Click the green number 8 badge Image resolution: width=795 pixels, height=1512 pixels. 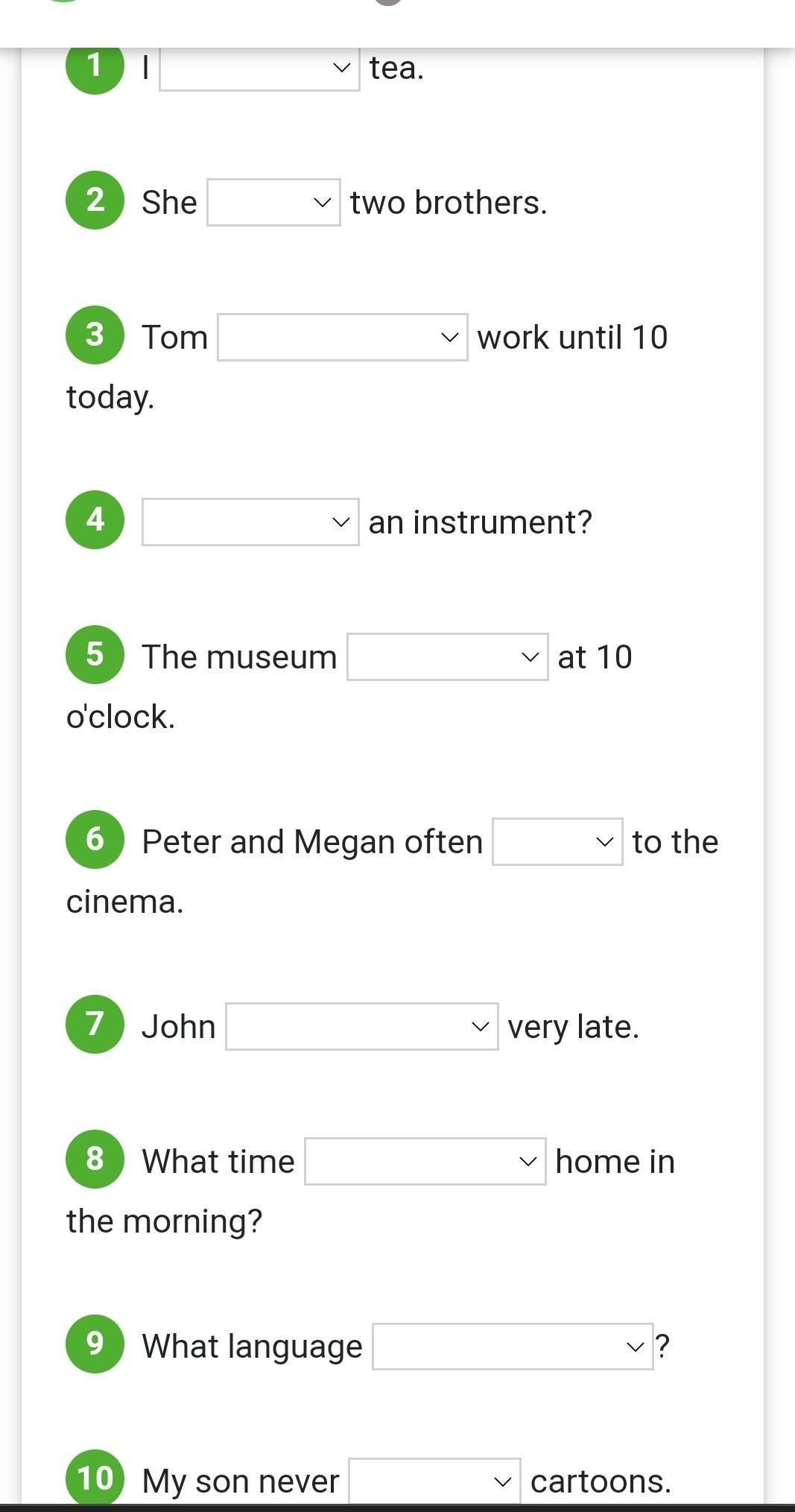tap(95, 1159)
